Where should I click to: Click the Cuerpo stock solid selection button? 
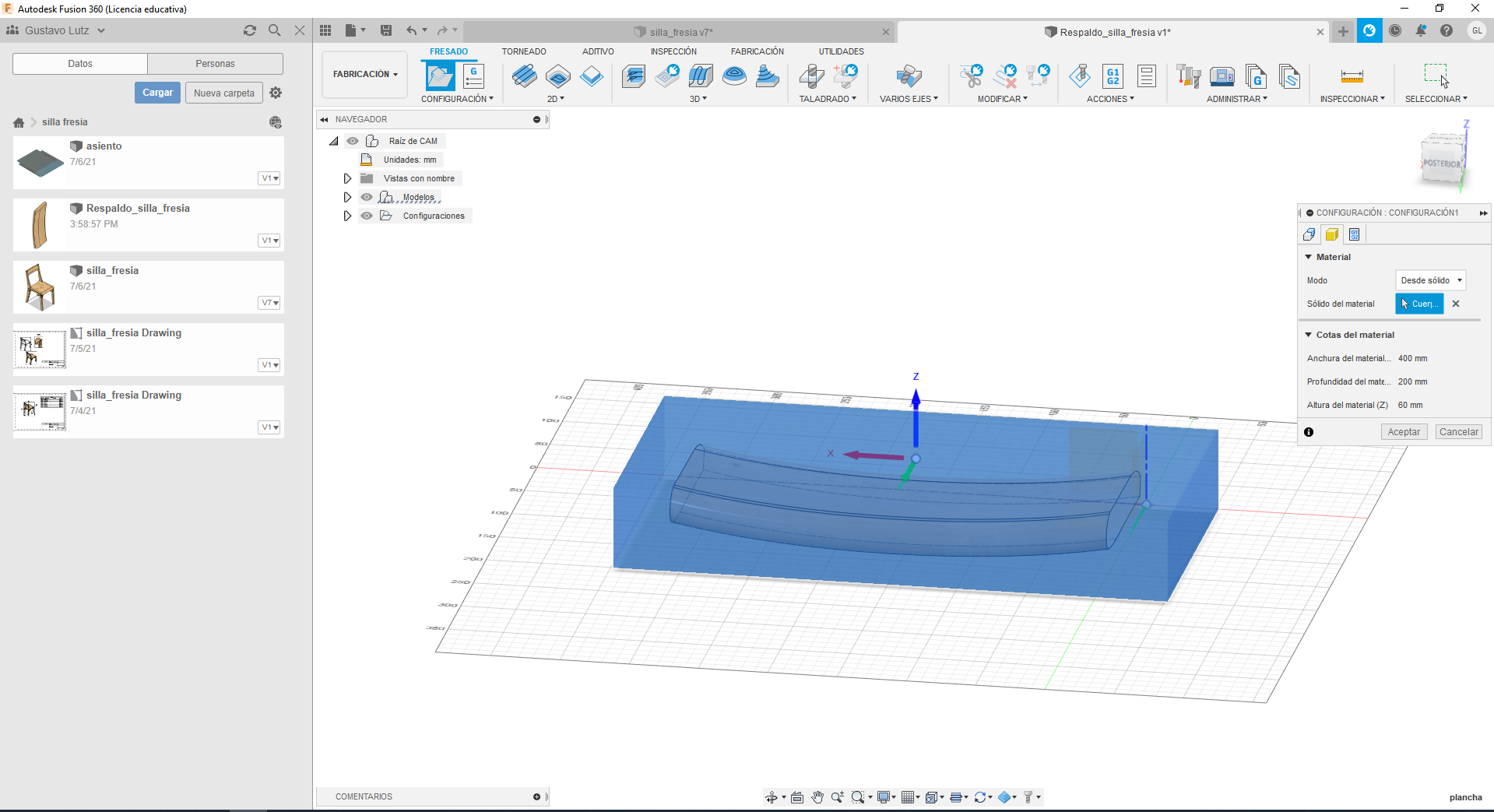click(x=1419, y=304)
